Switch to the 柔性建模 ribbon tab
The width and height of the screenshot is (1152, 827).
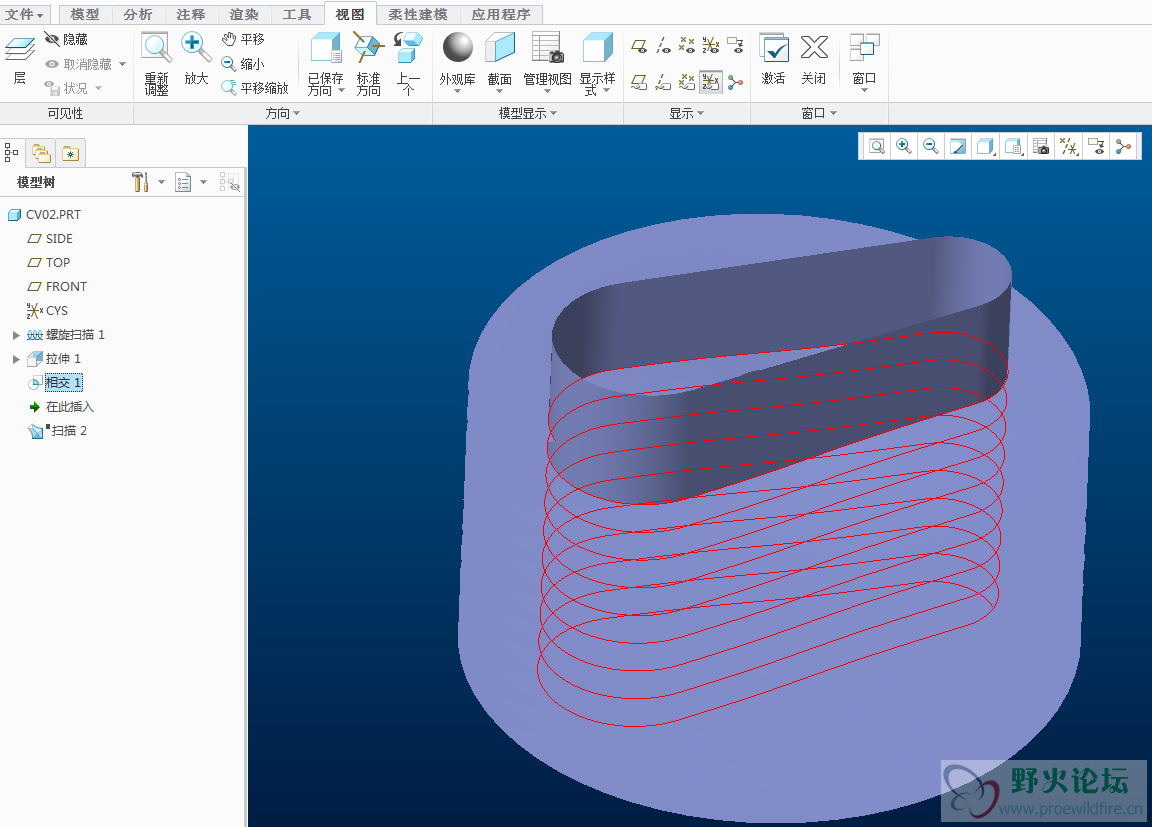click(418, 14)
